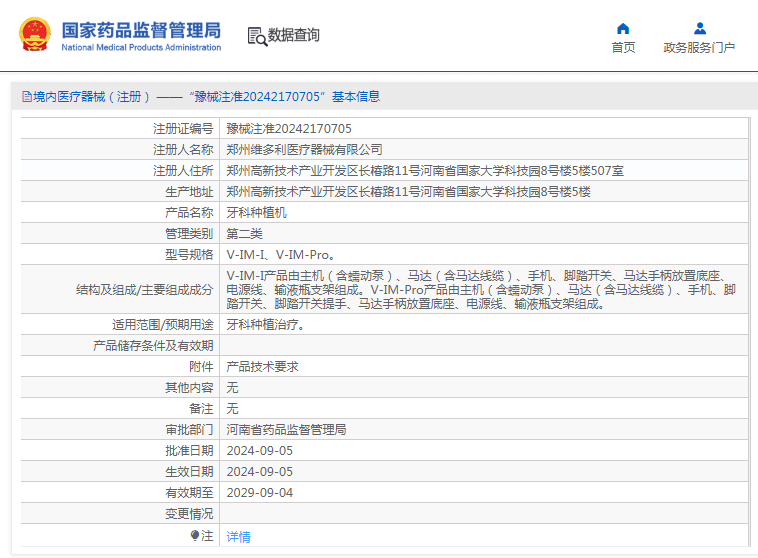This screenshot has height=558, width=758.
Task: Click the document icon before 境内医疗器械
Action: coord(27,97)
